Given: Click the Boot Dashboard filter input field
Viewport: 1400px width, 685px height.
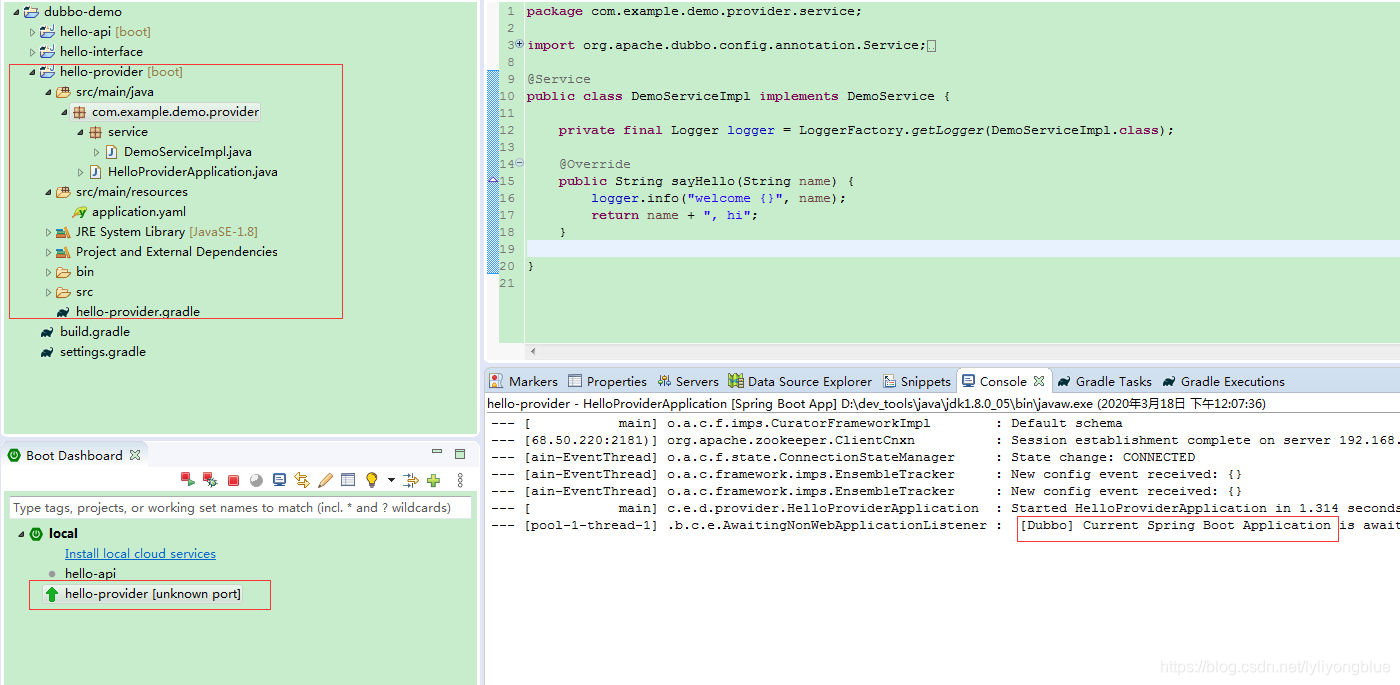Looking at the screenshot, I should (240, 508).
